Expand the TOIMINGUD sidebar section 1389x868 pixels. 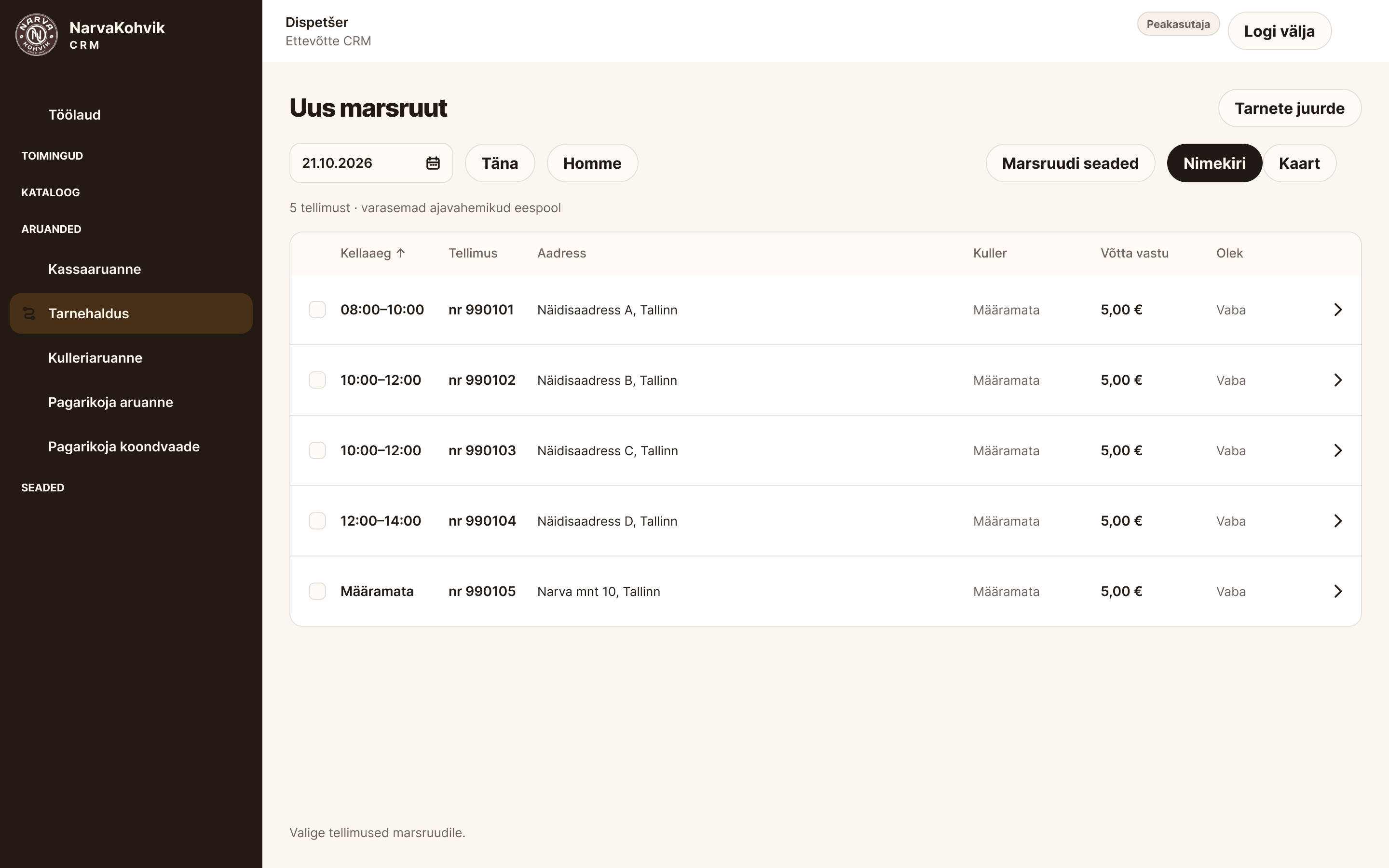point(52,156)
